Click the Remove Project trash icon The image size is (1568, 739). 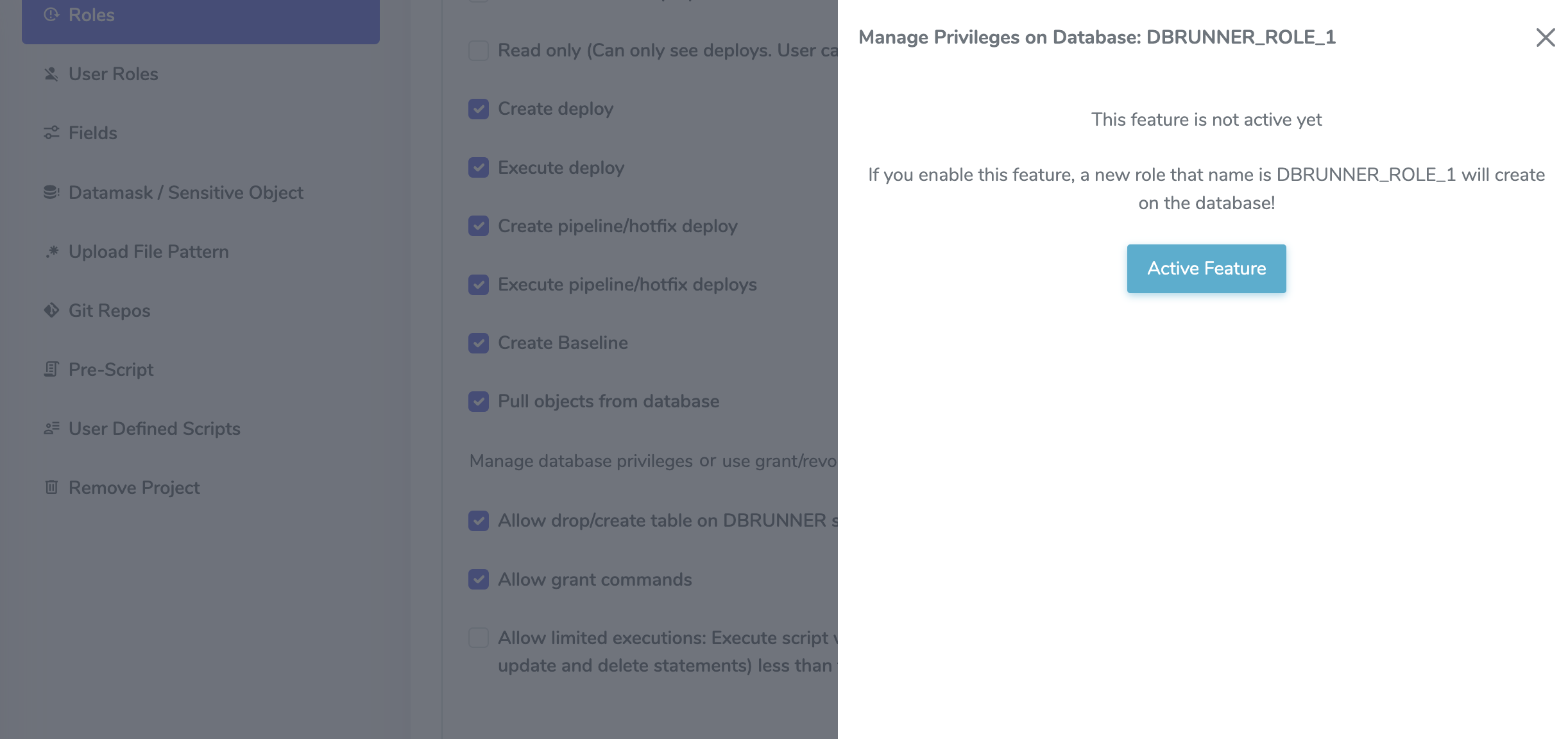51,488
